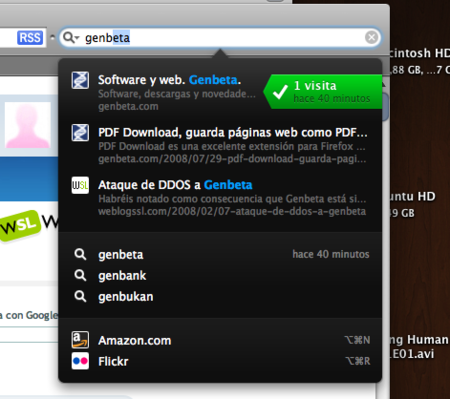The height and width of the screenshot is (399, 450).
Task: Select the 'genbukan' search suggestion
Action: tap(220, 297)
